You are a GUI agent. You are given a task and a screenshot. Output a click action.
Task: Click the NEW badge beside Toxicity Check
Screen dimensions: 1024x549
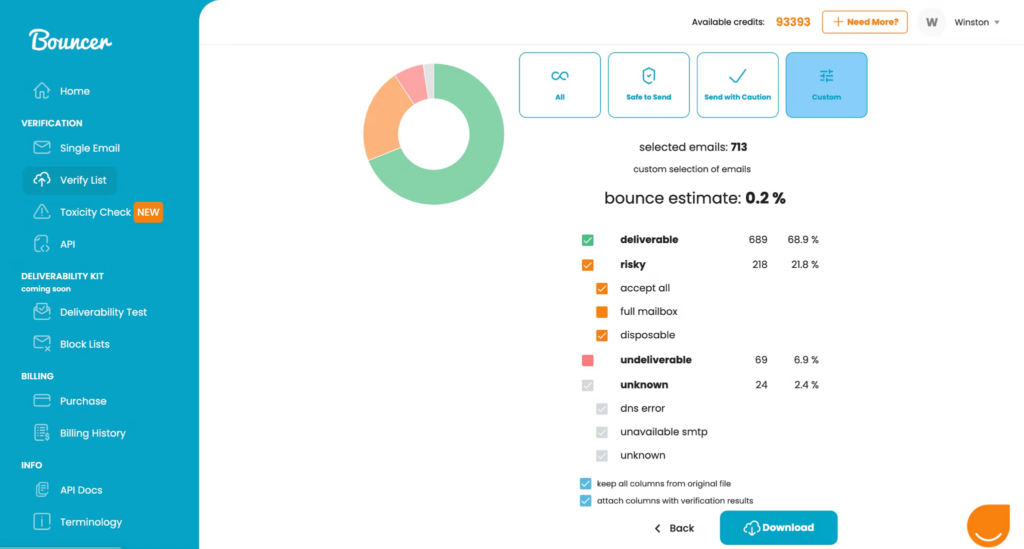148,212
